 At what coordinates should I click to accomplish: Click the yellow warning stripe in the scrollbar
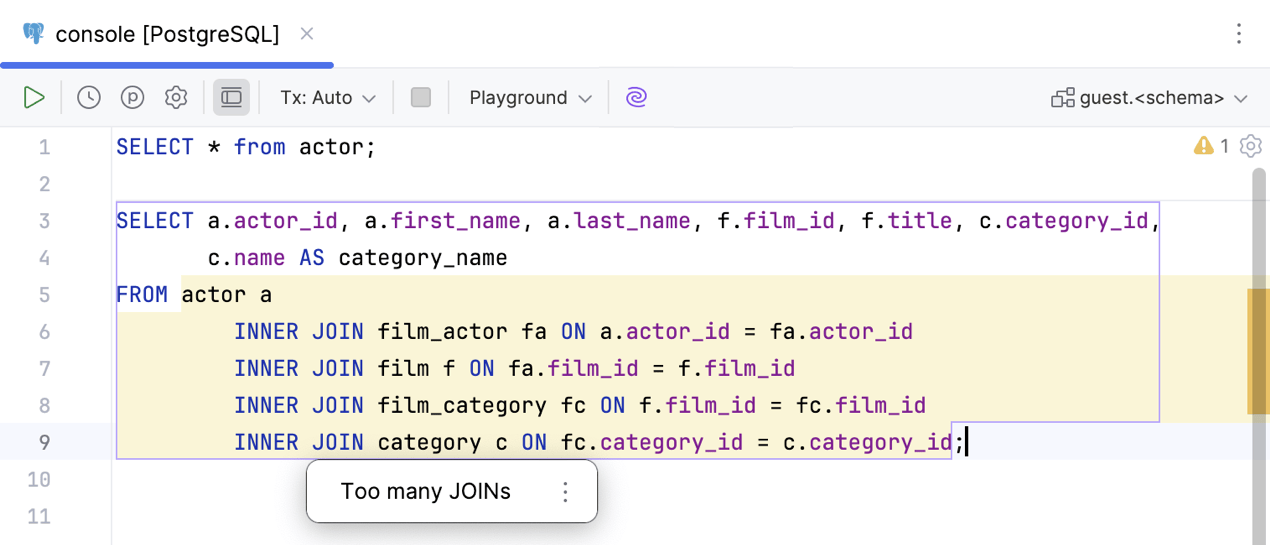click(1257, 351)
